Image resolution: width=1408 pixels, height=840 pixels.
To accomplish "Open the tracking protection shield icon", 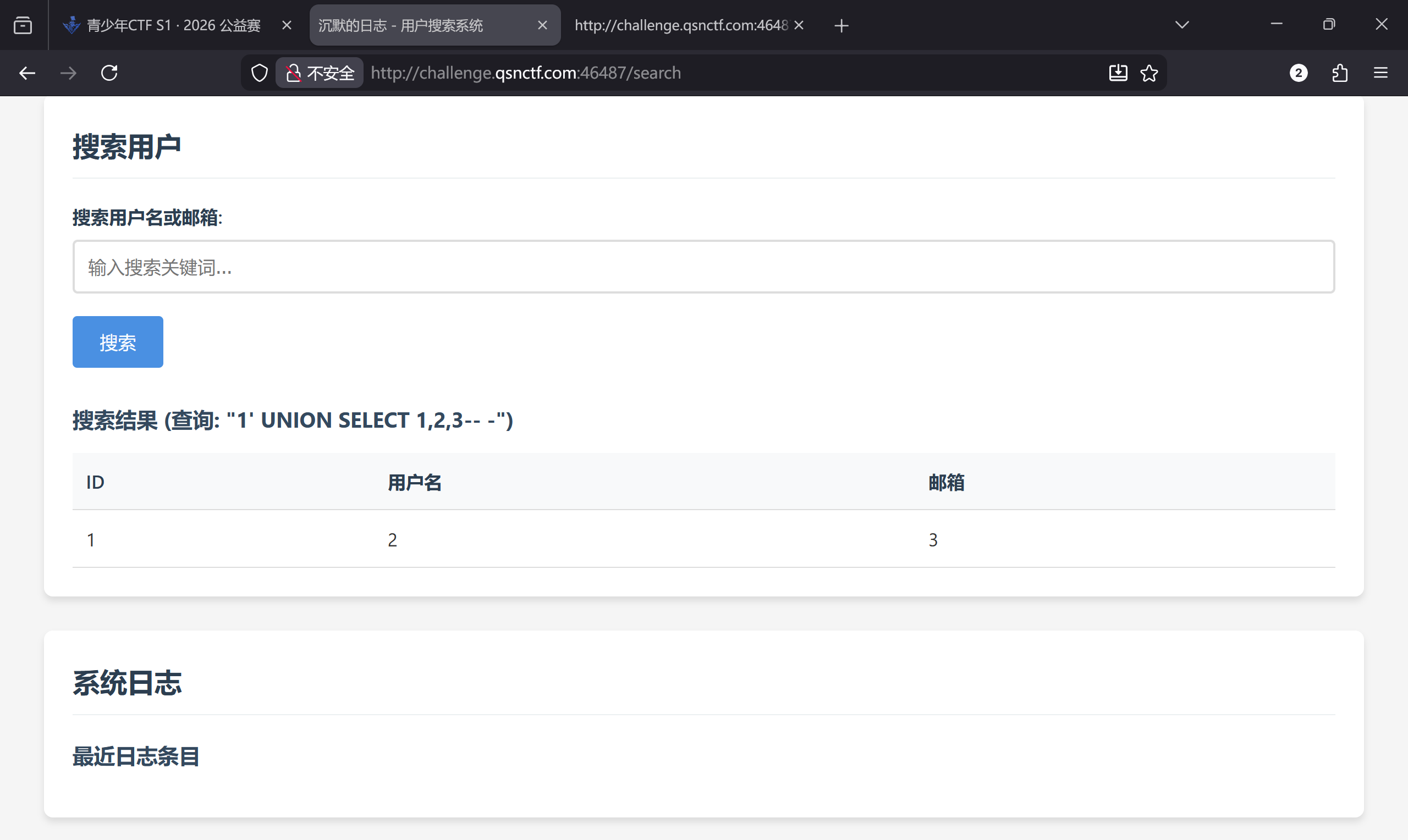I will point(259,73).
